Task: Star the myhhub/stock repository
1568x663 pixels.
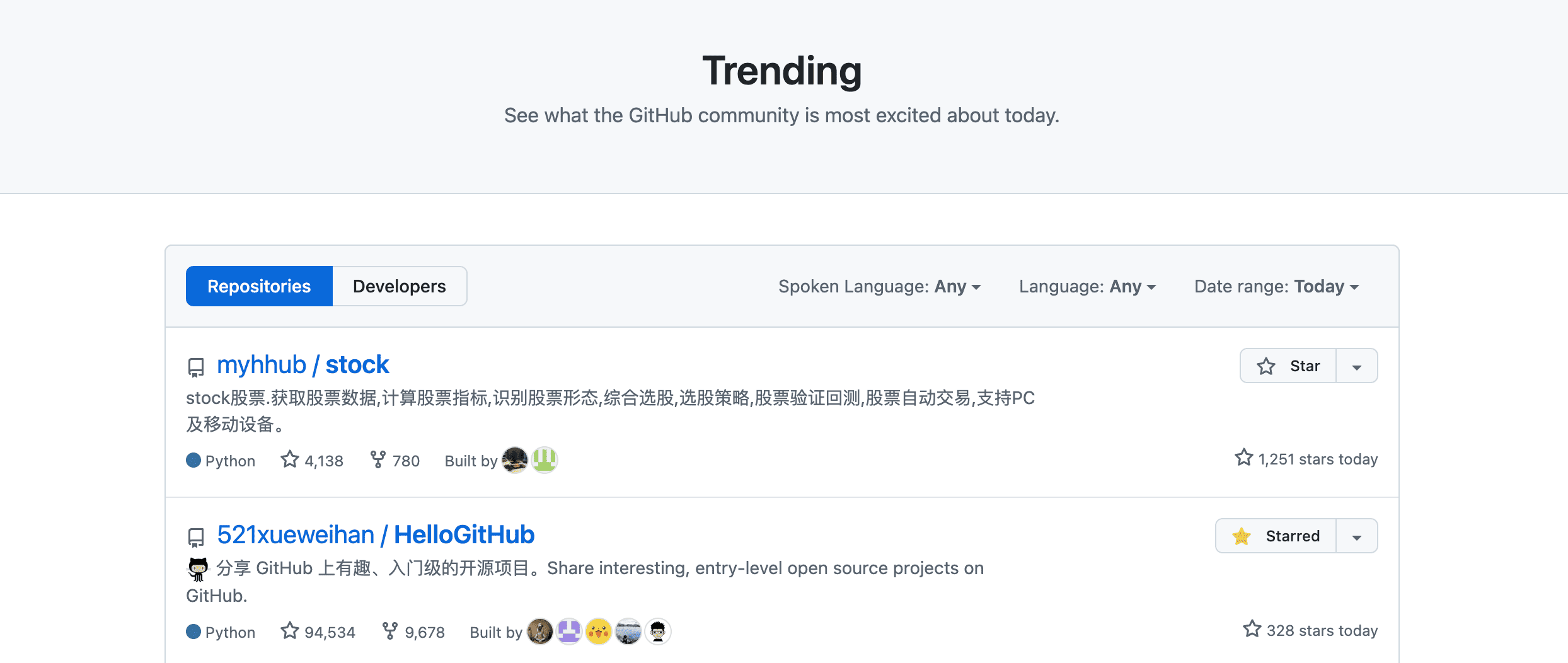Action: point(1288,366)
